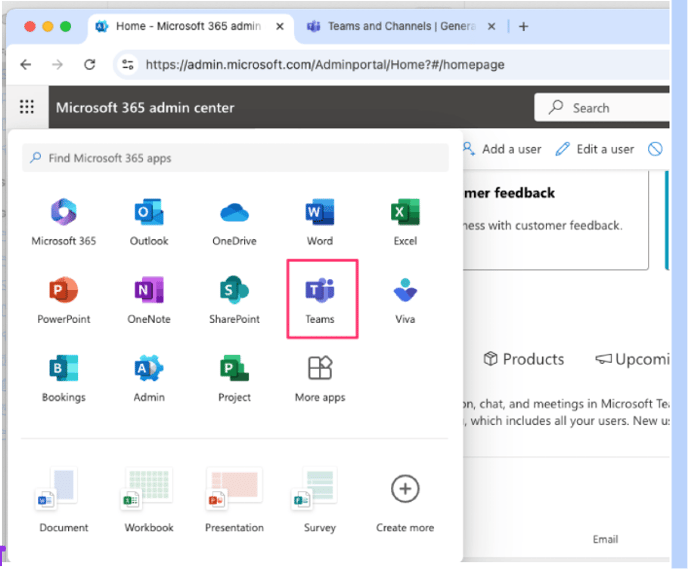Launch Project from the app grid
Image resolution: width=688 pixels, height=569 pixels.
pyautogui.click(x=234, y=368)
